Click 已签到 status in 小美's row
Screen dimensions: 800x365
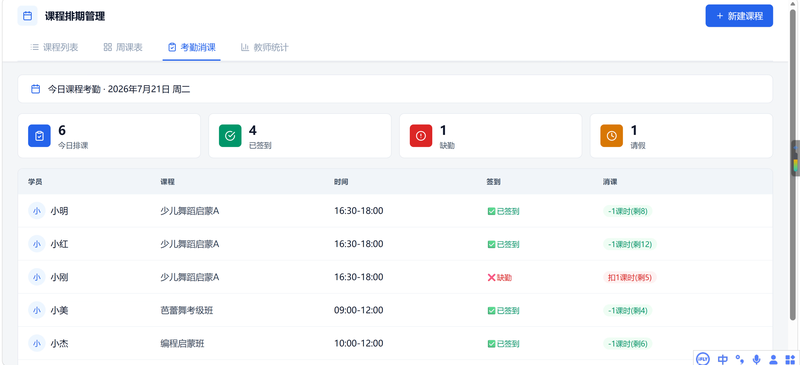(504, 311)
